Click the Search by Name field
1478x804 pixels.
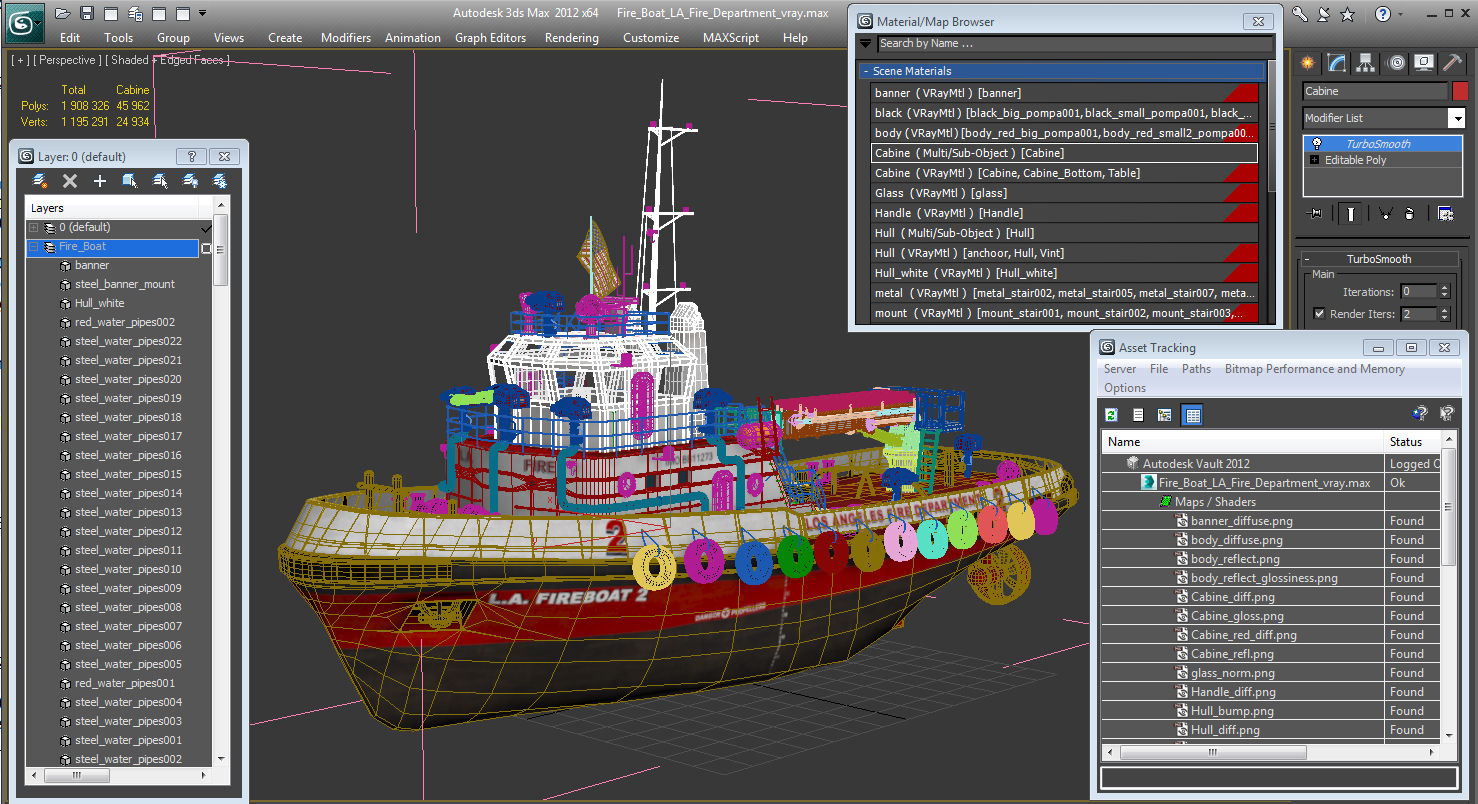(x=1075, y=44)
